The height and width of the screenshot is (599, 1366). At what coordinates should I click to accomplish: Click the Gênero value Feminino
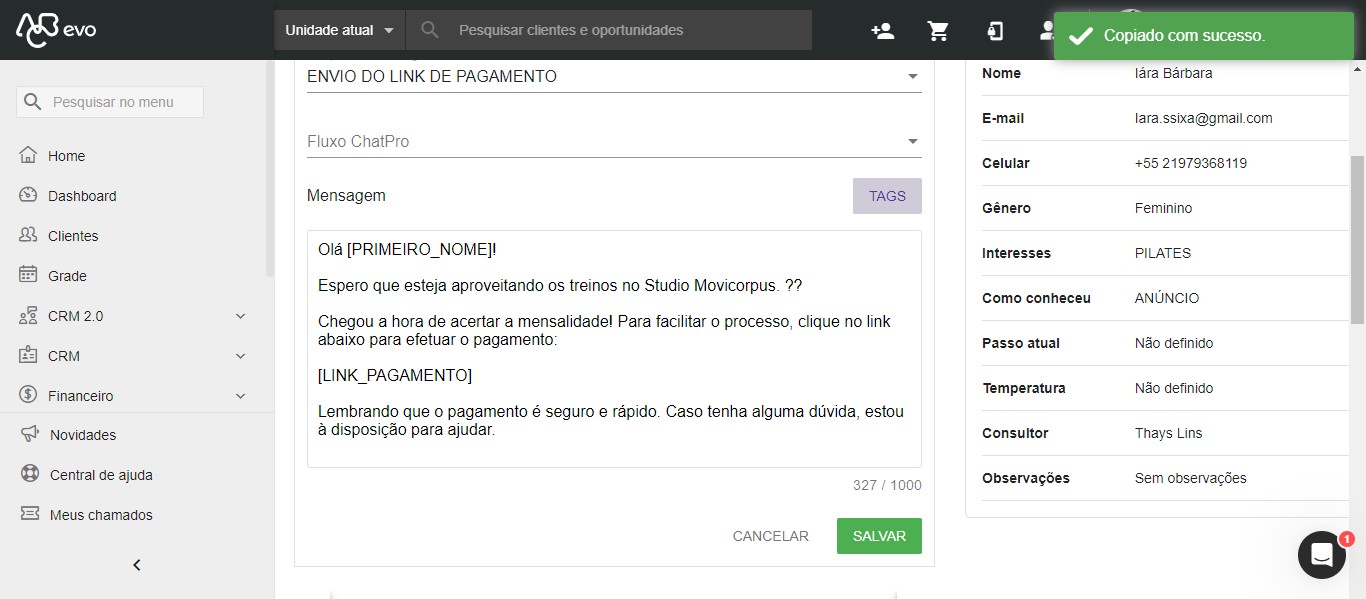(1163, 208)
